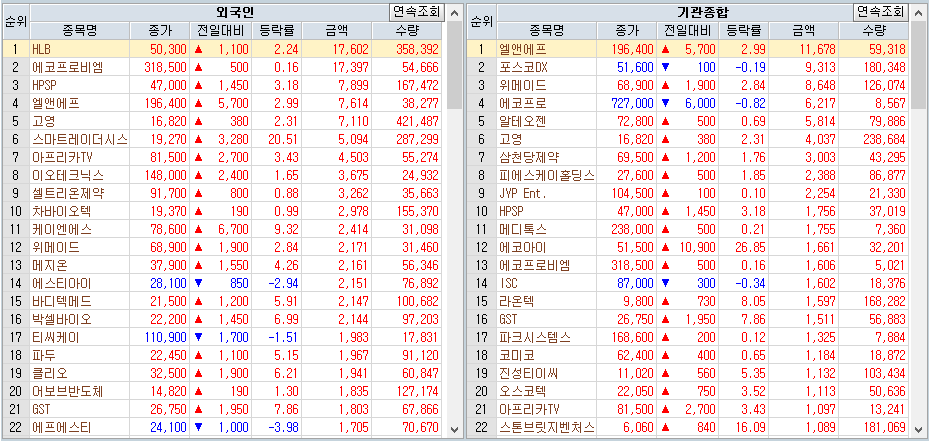
Task: Select 클리오 stock name
Action: [49, 374]
